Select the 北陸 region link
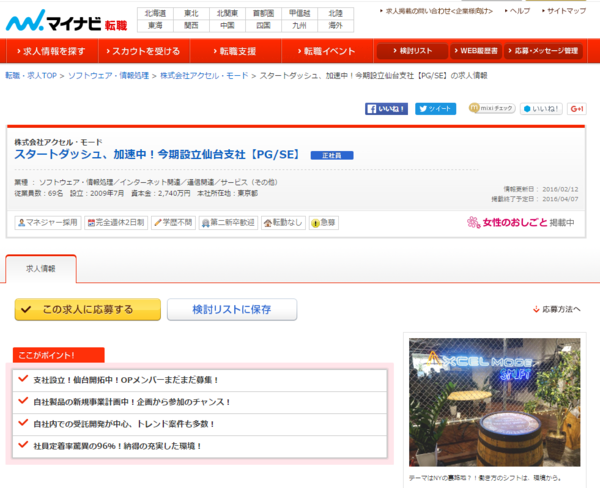The image size is (600, 488). [335, 13]
